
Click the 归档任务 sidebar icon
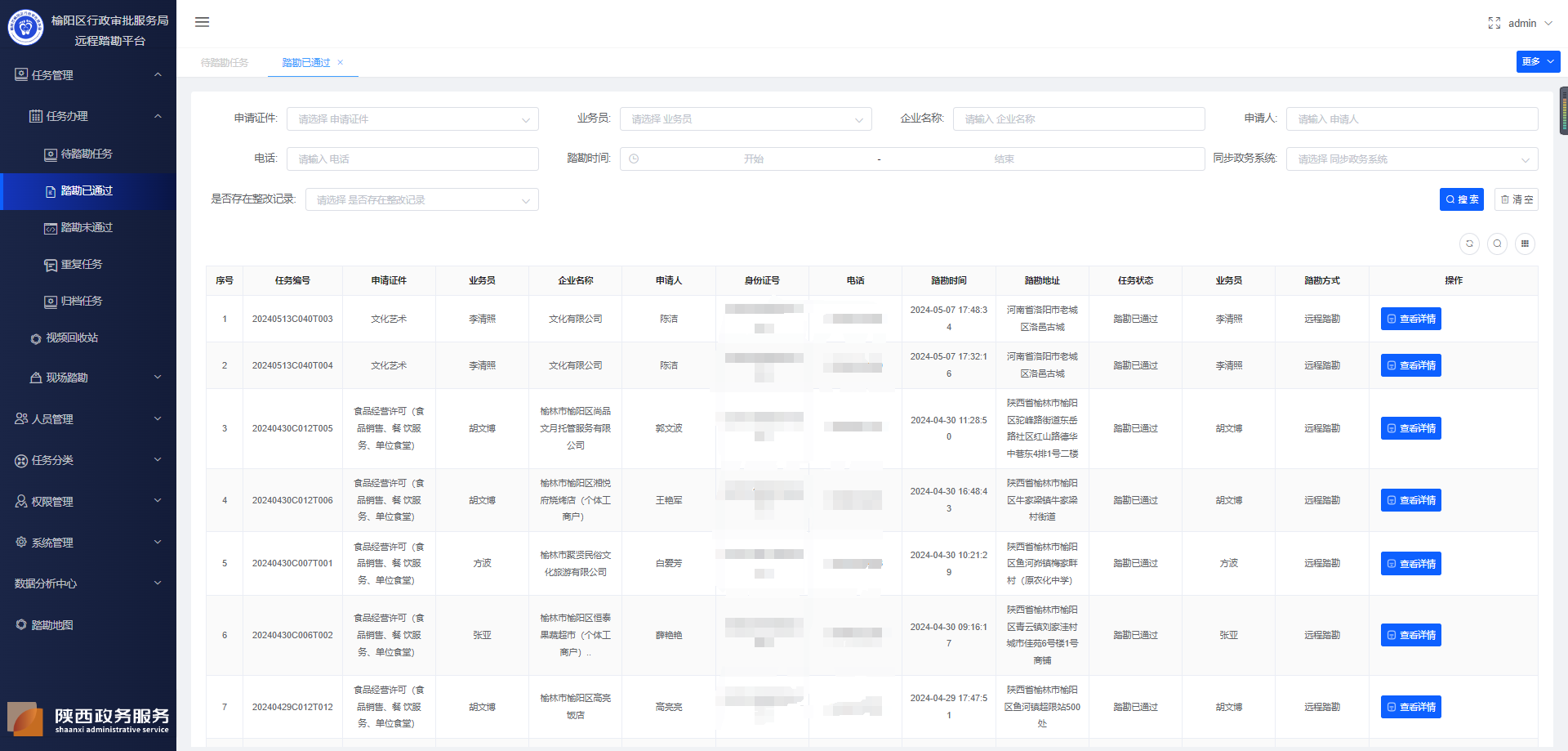pos(51,302)
